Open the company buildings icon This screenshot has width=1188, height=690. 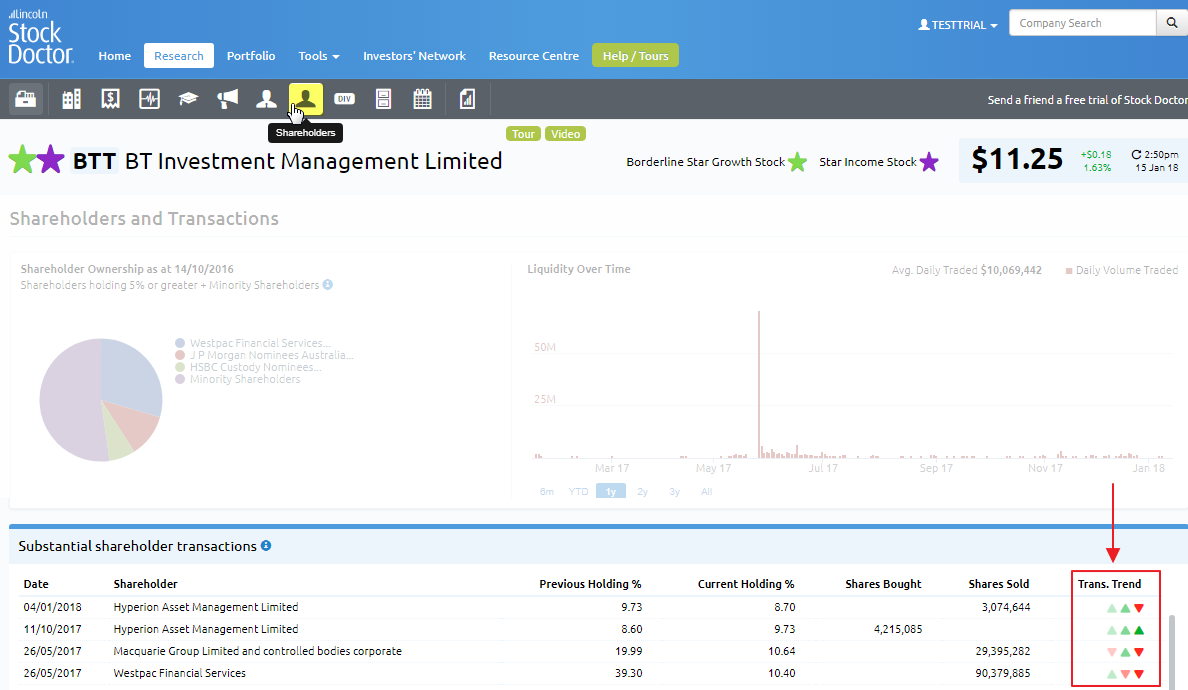71,99
